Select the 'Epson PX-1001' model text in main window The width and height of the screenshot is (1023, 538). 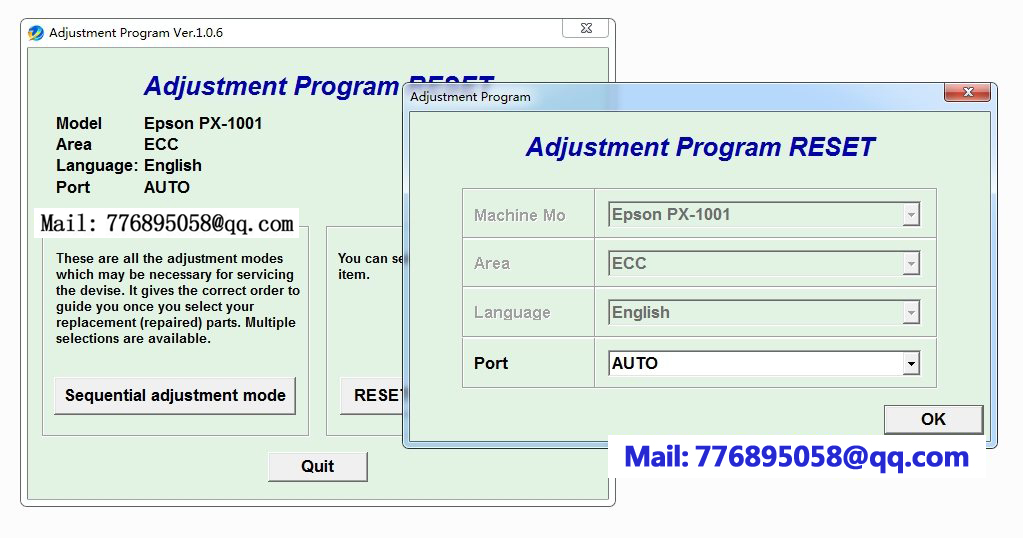click(203, 123)
